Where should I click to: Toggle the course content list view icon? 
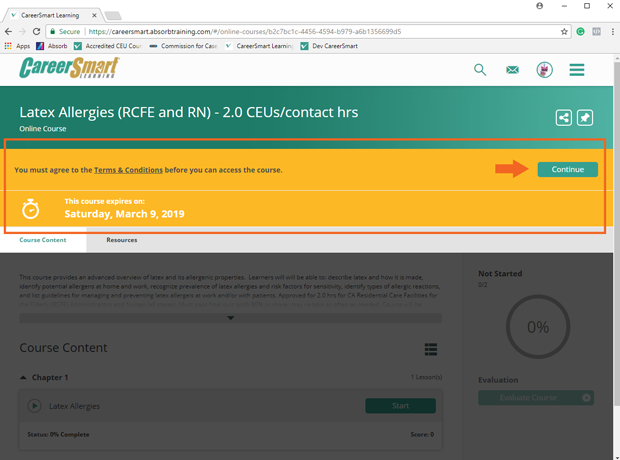point(431,349)
